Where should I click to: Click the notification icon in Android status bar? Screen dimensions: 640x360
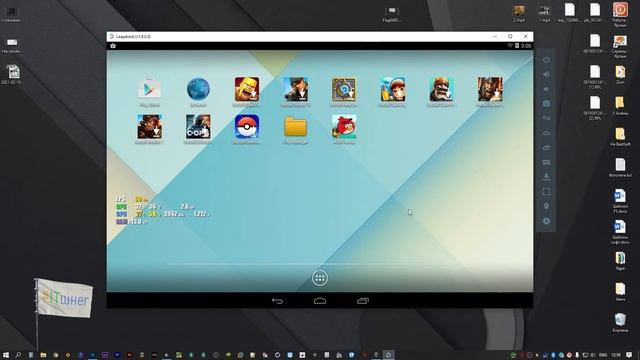[x=113, y=46]
